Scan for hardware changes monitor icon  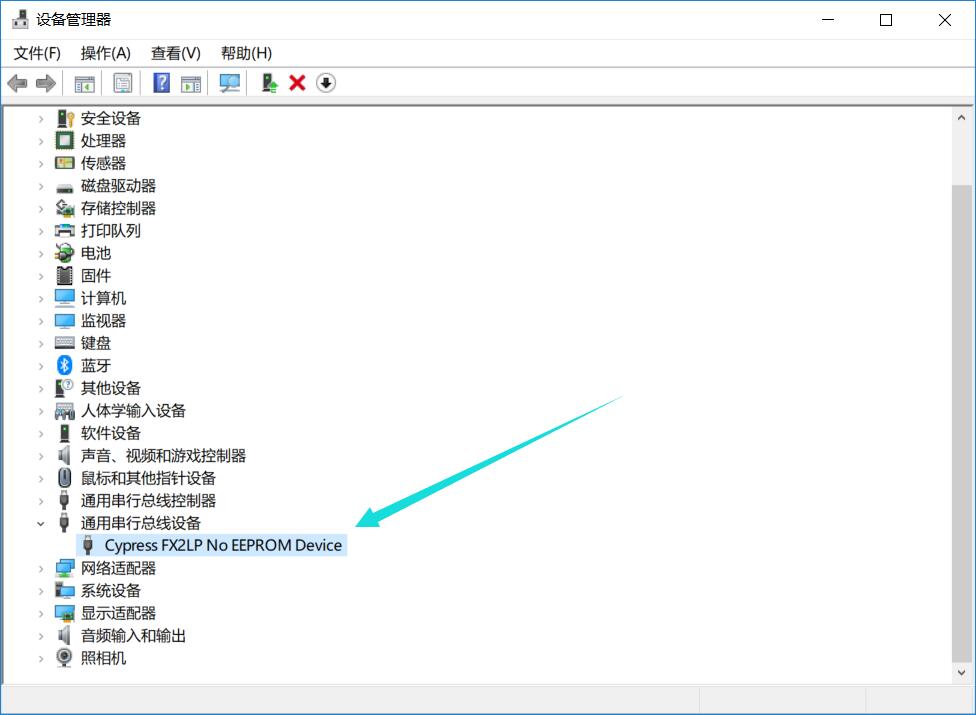(x=230, y=83)
